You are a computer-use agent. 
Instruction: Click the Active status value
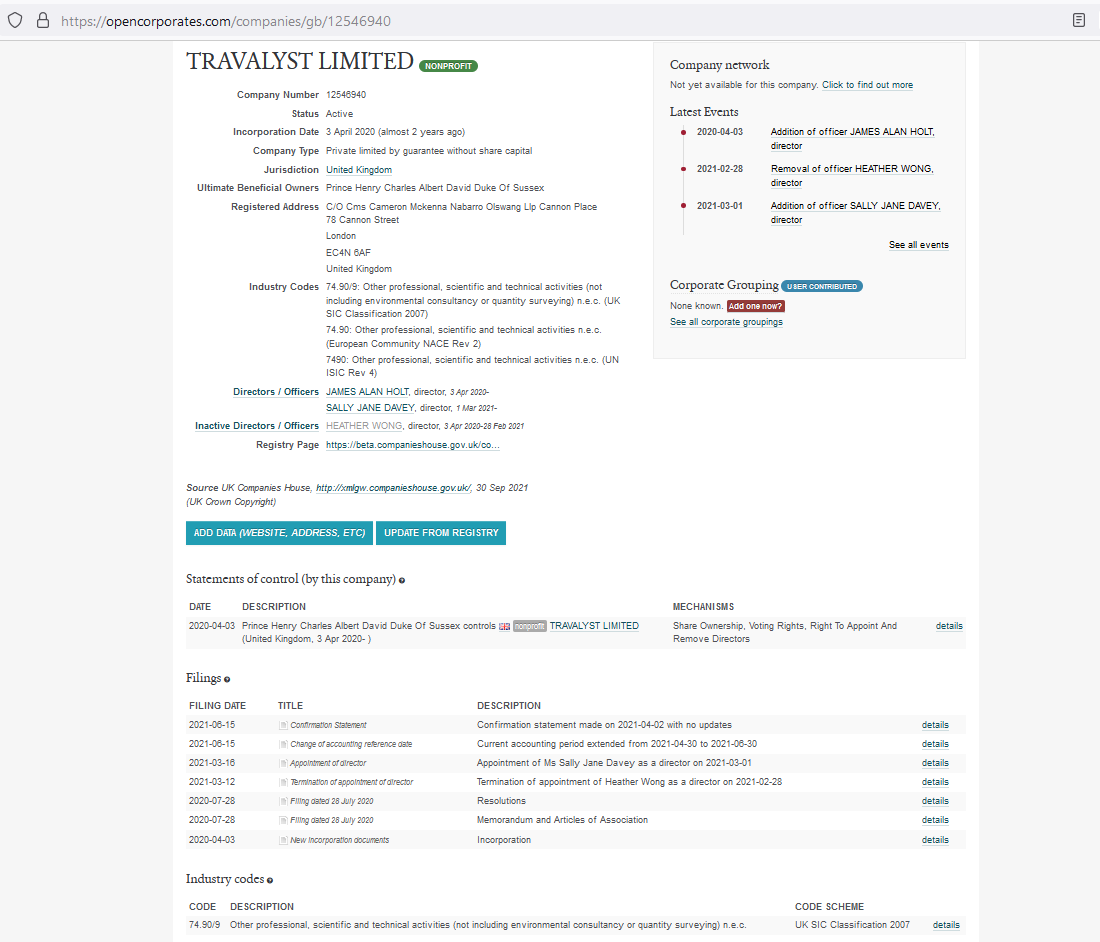click(x=339, y=114)
